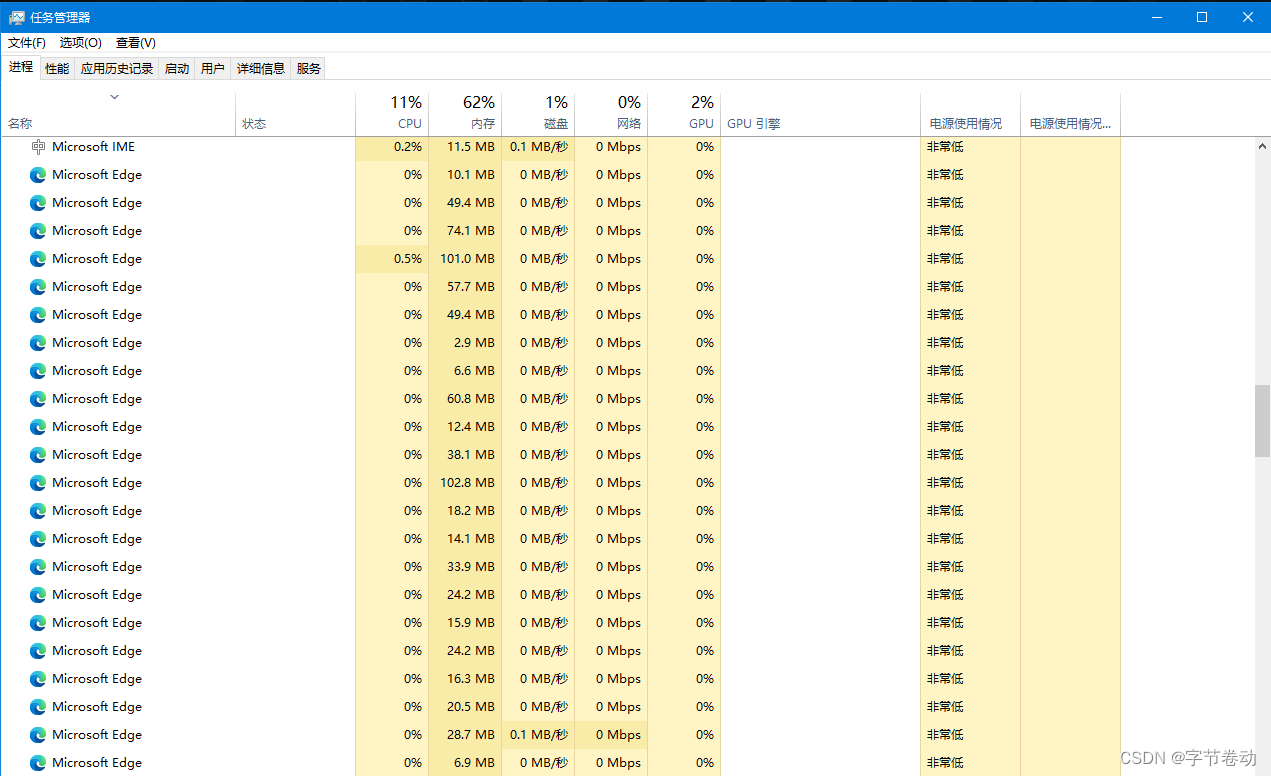This screenshot has width=1271, height=776.
Task: Click the Microsoft IME process icon
Action: (38, 147)
